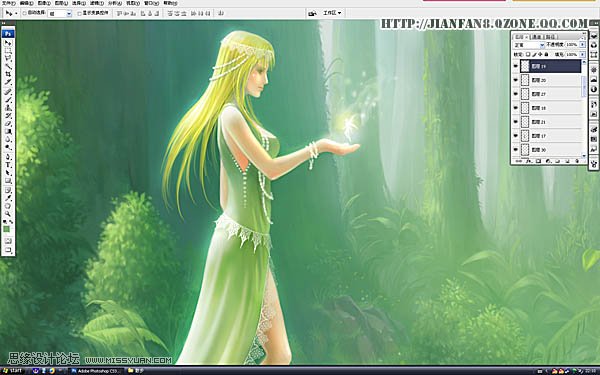Align right edges in options bar
This screenshot has height=375, width=600.
(157, 13)
